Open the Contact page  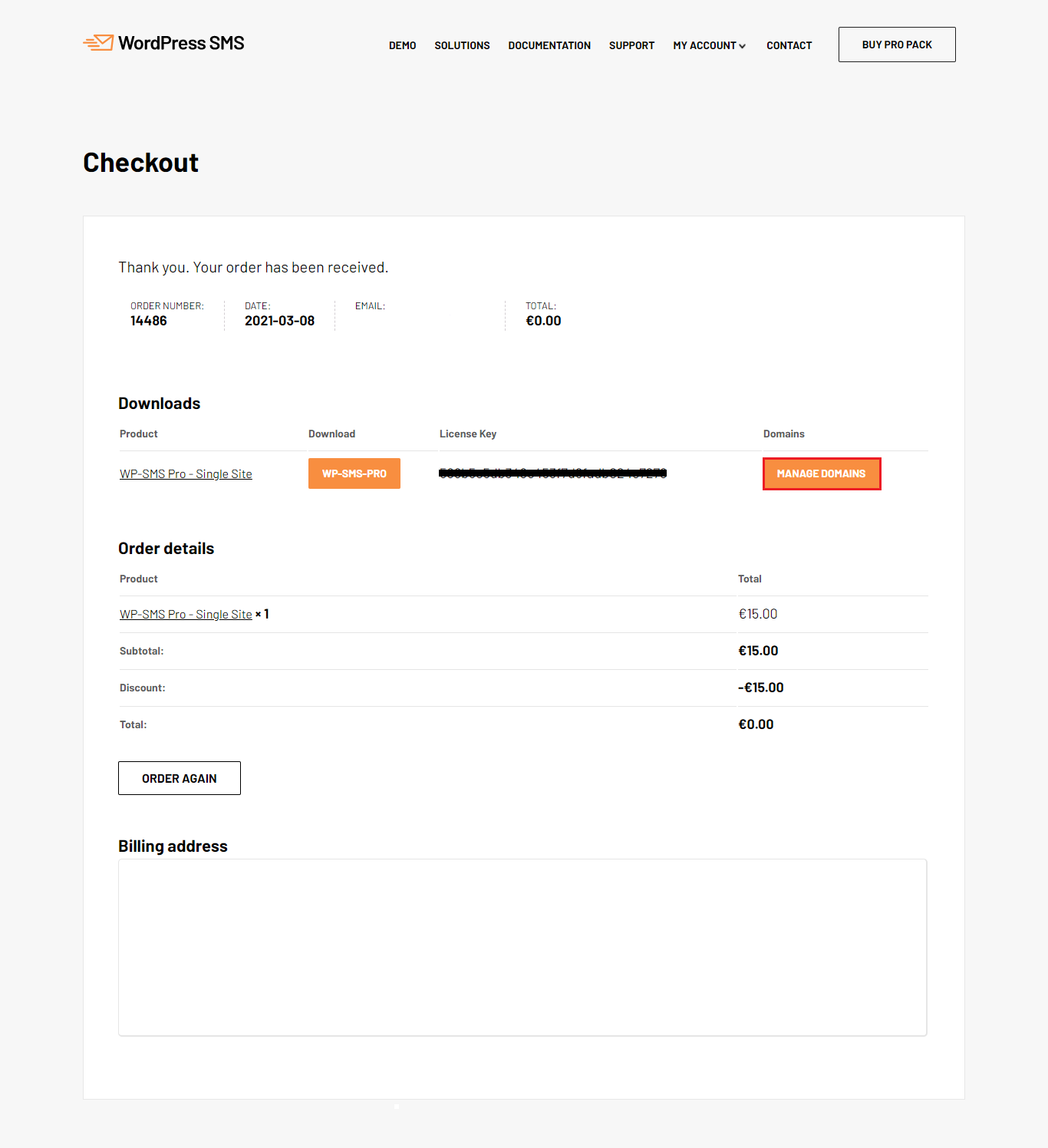coord(789,45)
